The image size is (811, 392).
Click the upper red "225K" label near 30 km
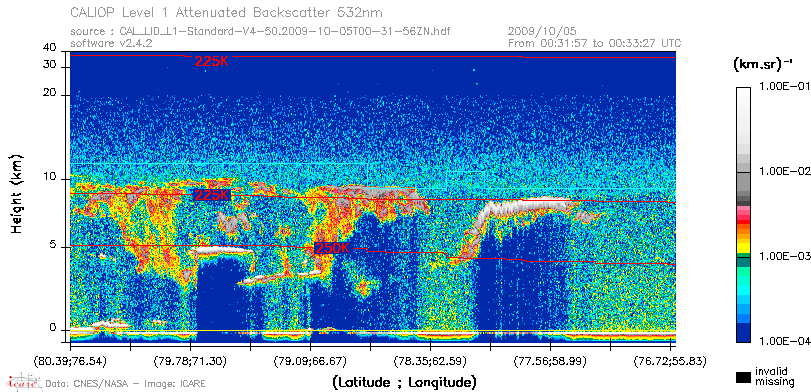point(212,61)
